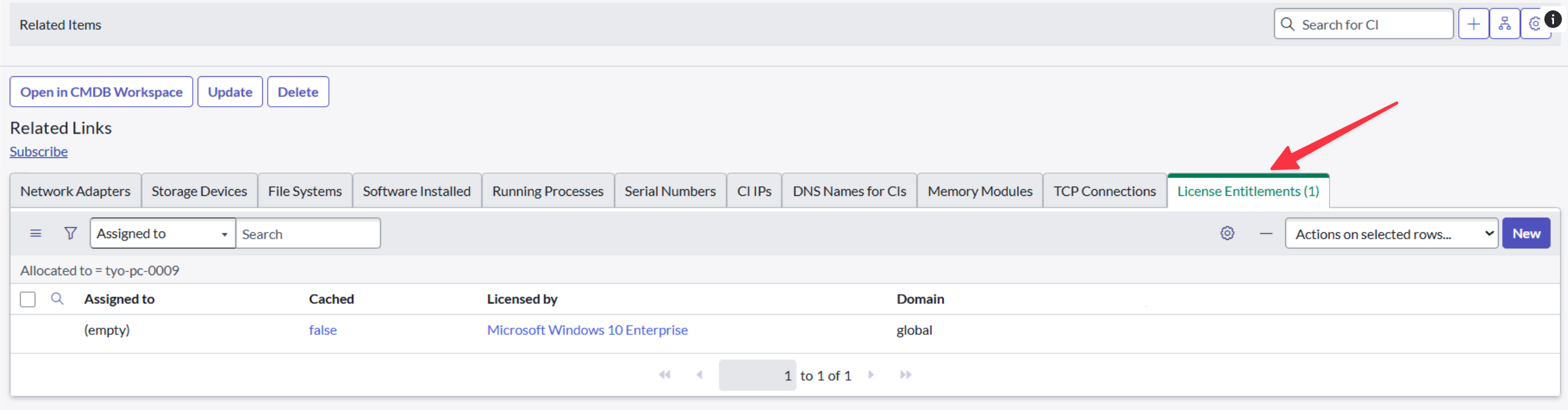1568x410 pixels.
Task: Select the Memory Modules tab
Action: click(980, 192)
